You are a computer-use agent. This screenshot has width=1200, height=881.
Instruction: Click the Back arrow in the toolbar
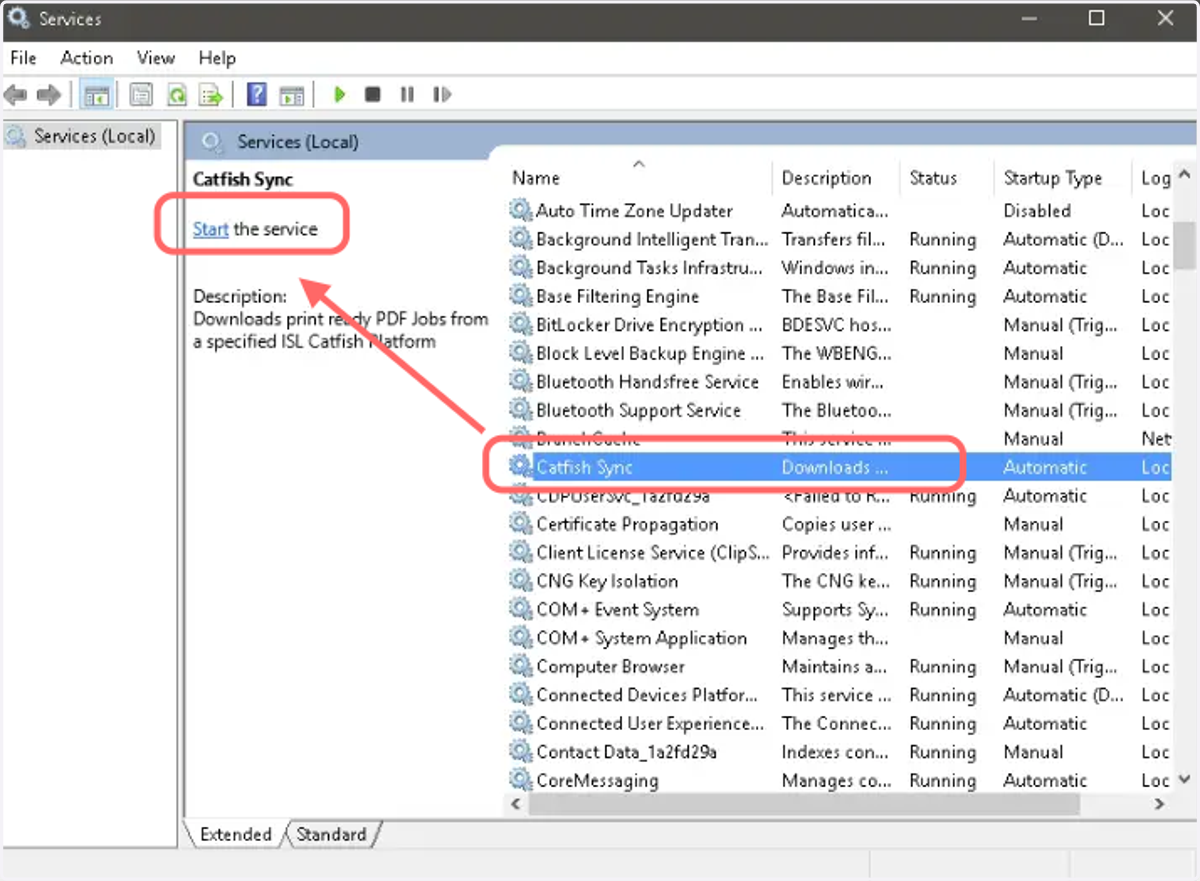(x=15, y=95)
